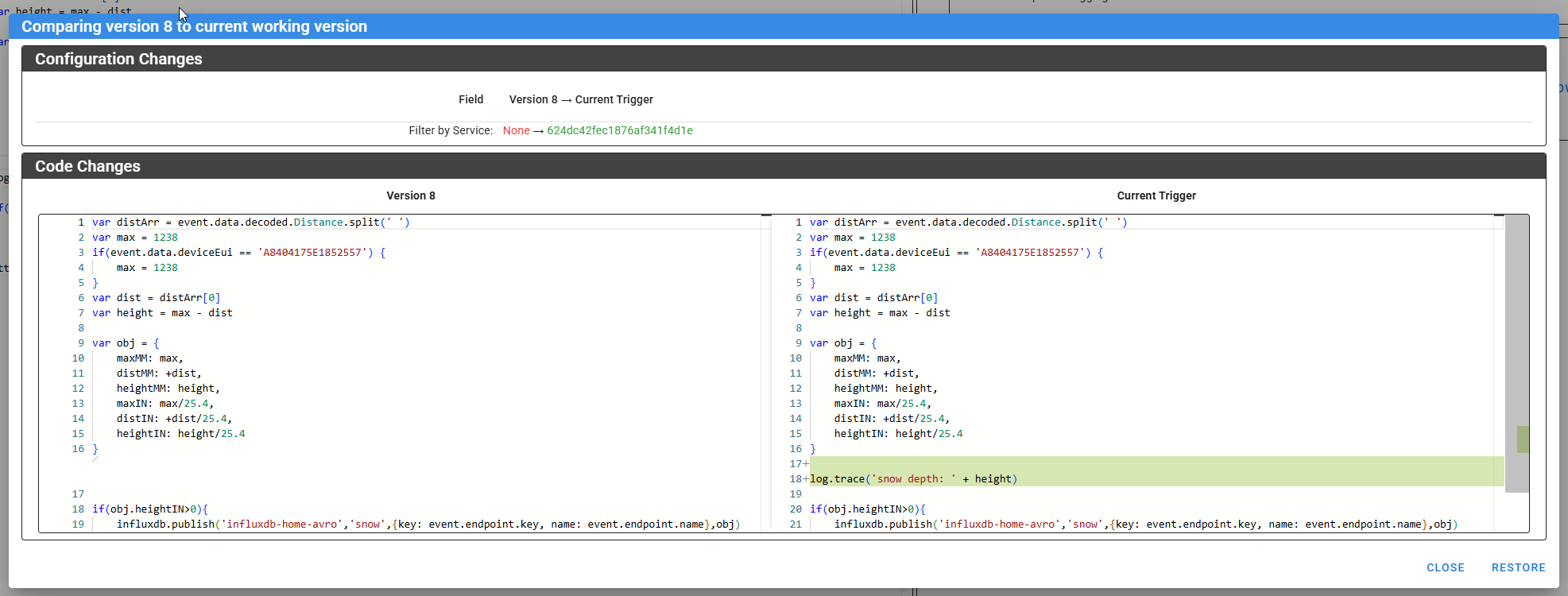Viewport: 1568px width, 596px height.
Task: Click 'maxMM: max,' line in Current Trigger pane
Action: click(x=867, y=358)
